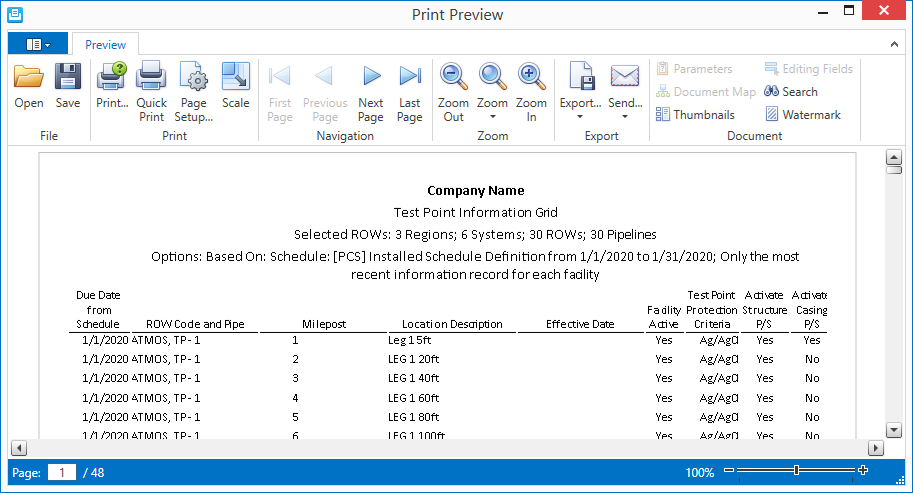Toggle the Thumbnails panel
This screenshot has width=913, height=493.
click(695, 115)
